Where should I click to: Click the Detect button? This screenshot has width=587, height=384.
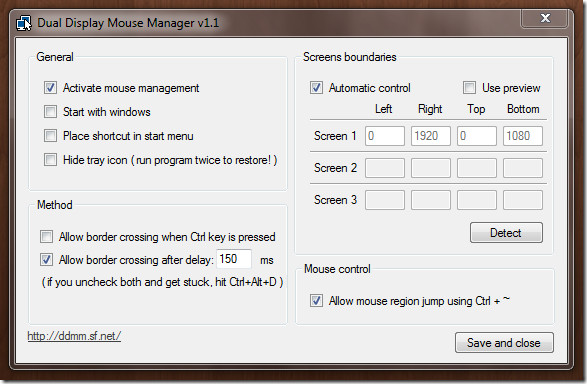506,232
